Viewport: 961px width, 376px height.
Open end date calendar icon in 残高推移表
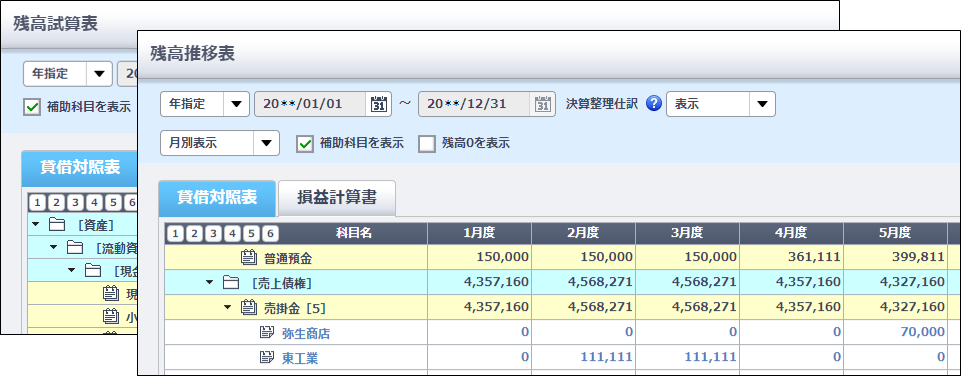click(x=542, y=104)
